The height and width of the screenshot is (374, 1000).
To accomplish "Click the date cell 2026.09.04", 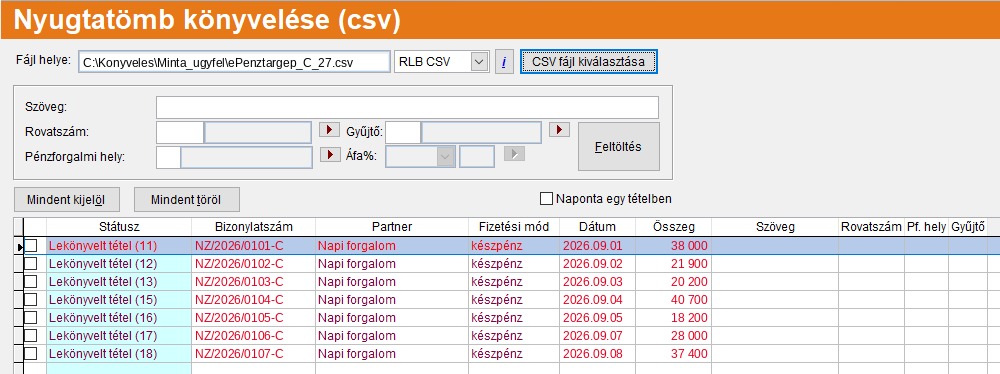I will pyautogui.click(x=598, y=299).
